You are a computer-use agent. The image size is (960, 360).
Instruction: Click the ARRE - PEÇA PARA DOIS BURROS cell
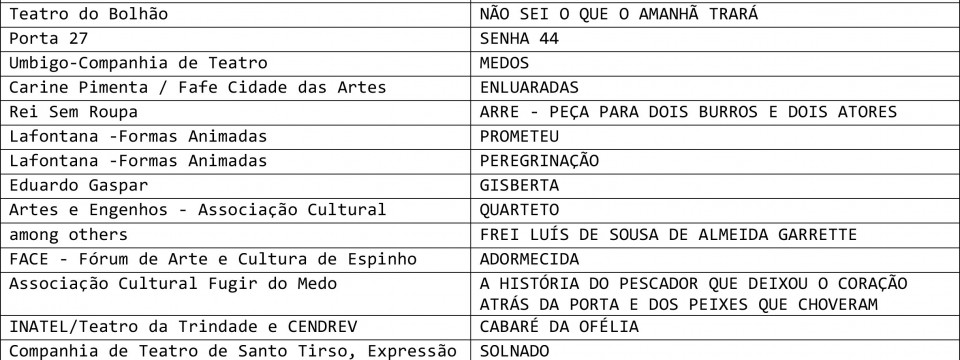(715, 112)
